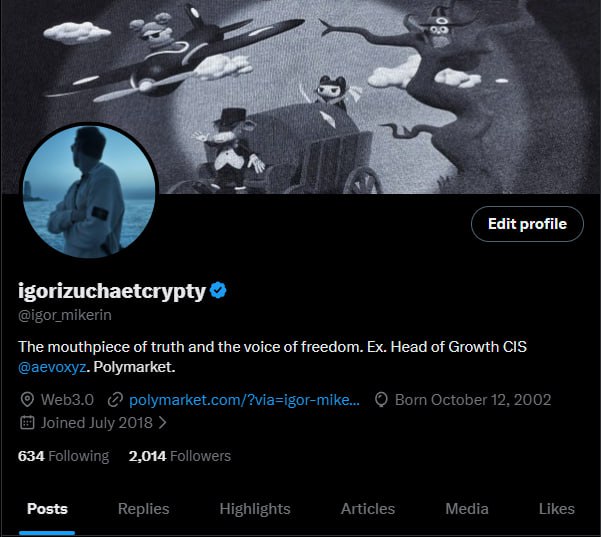Viewport: 601px width, 537px height.
Task: Open the circular profile avatar photo
Action: tap(89, 190)
